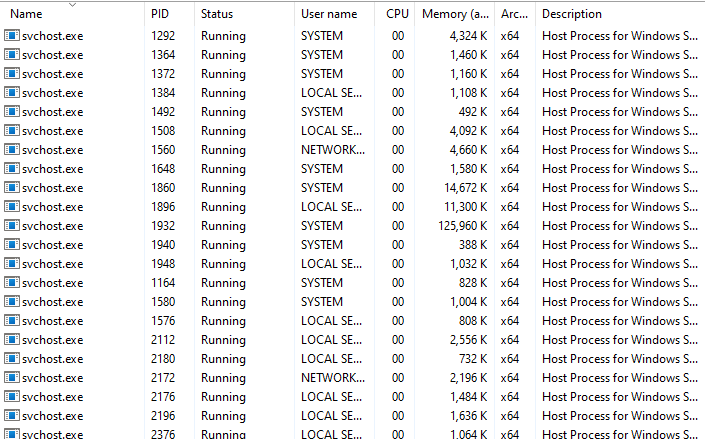
Task: Click icon of svchost.exe PID 1384
Action: (x=12, y=93)
